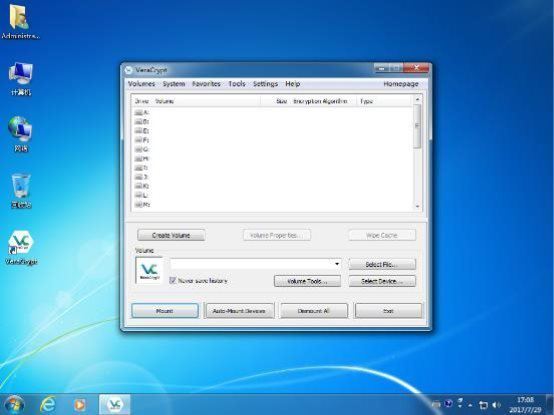Click Encryption Algorithm column header
Screen dimensions: 554x415
click(x=323, y=101)
